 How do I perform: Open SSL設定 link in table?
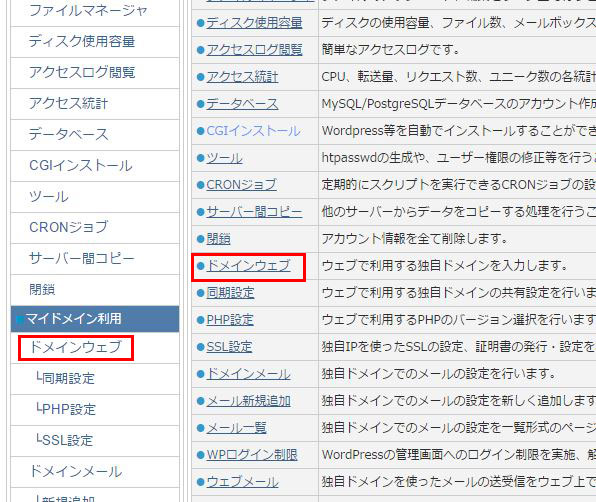(229, 347)
